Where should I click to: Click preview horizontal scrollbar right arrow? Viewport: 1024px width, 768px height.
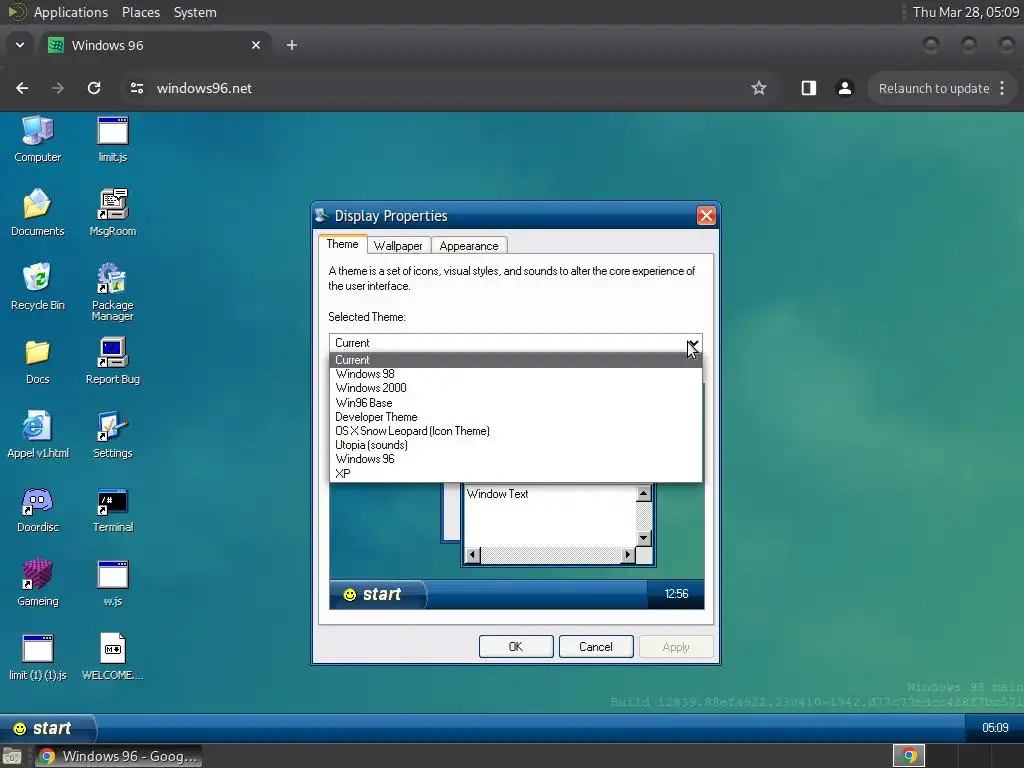coord(628,555)
